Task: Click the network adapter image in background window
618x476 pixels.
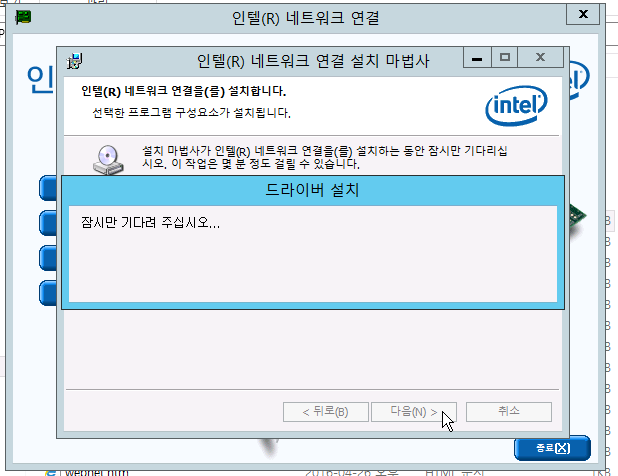Action: click(577, 219)
